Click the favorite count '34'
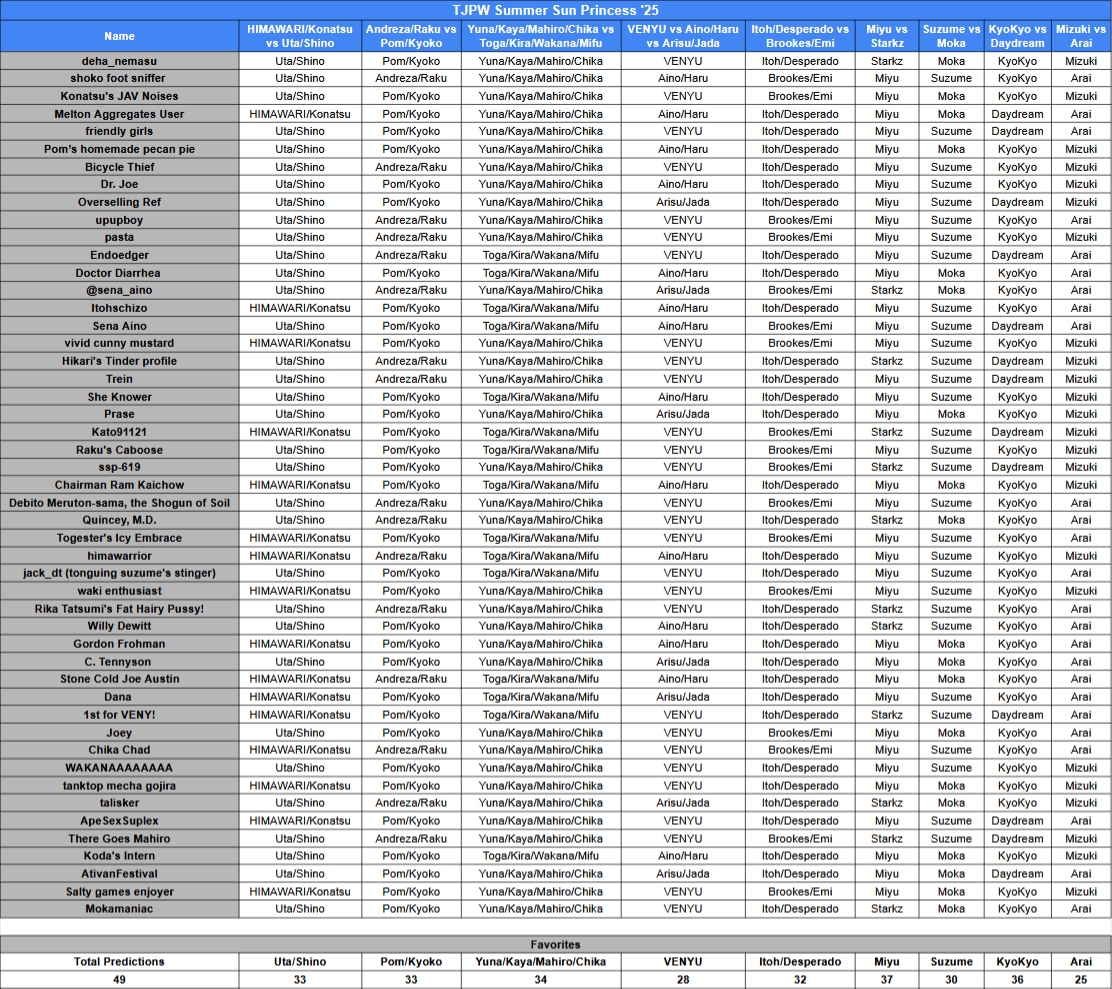 (x=540, y=979)
